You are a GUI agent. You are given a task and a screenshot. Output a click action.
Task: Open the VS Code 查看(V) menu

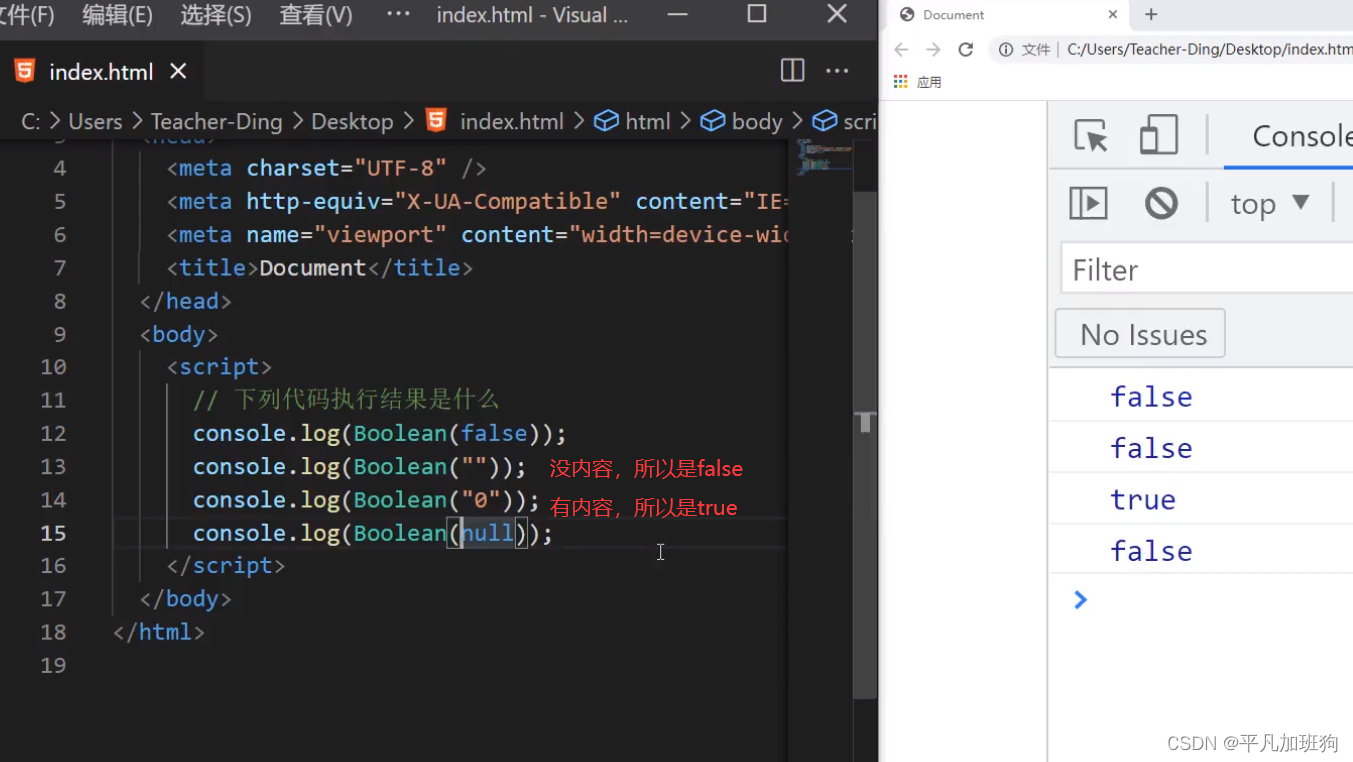coord(315,15)
